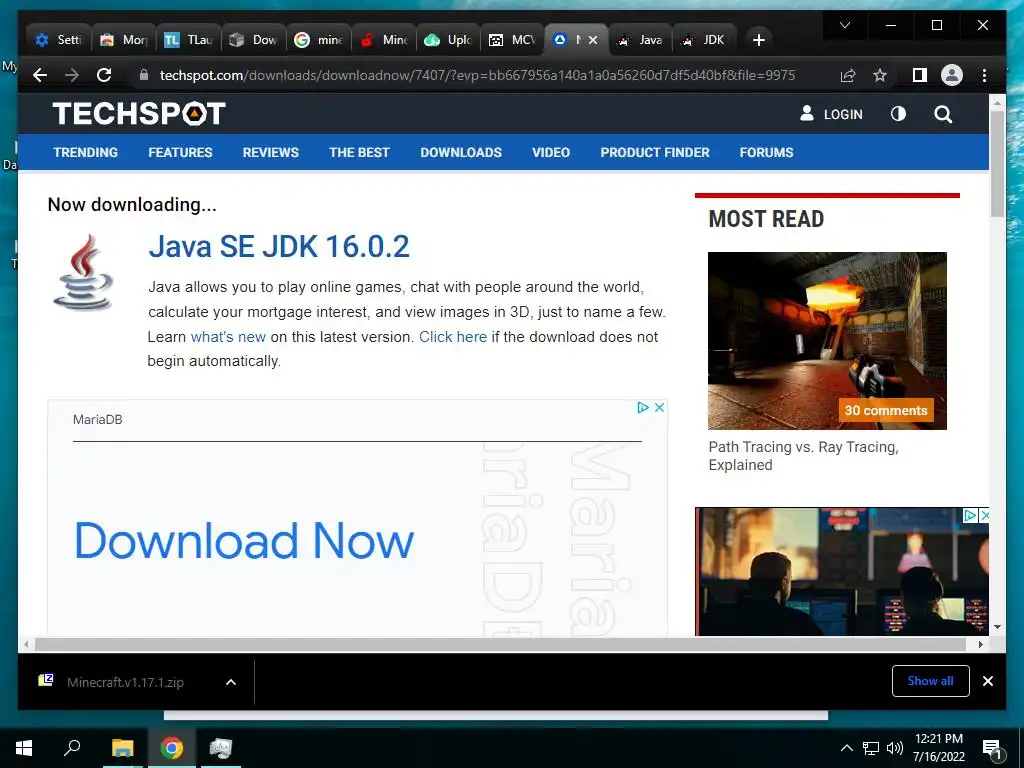Open Minecraft.v1.17.1.zip download options
Image resolution: width=1024 pixels, height=768 pixels.
[231, 682]
